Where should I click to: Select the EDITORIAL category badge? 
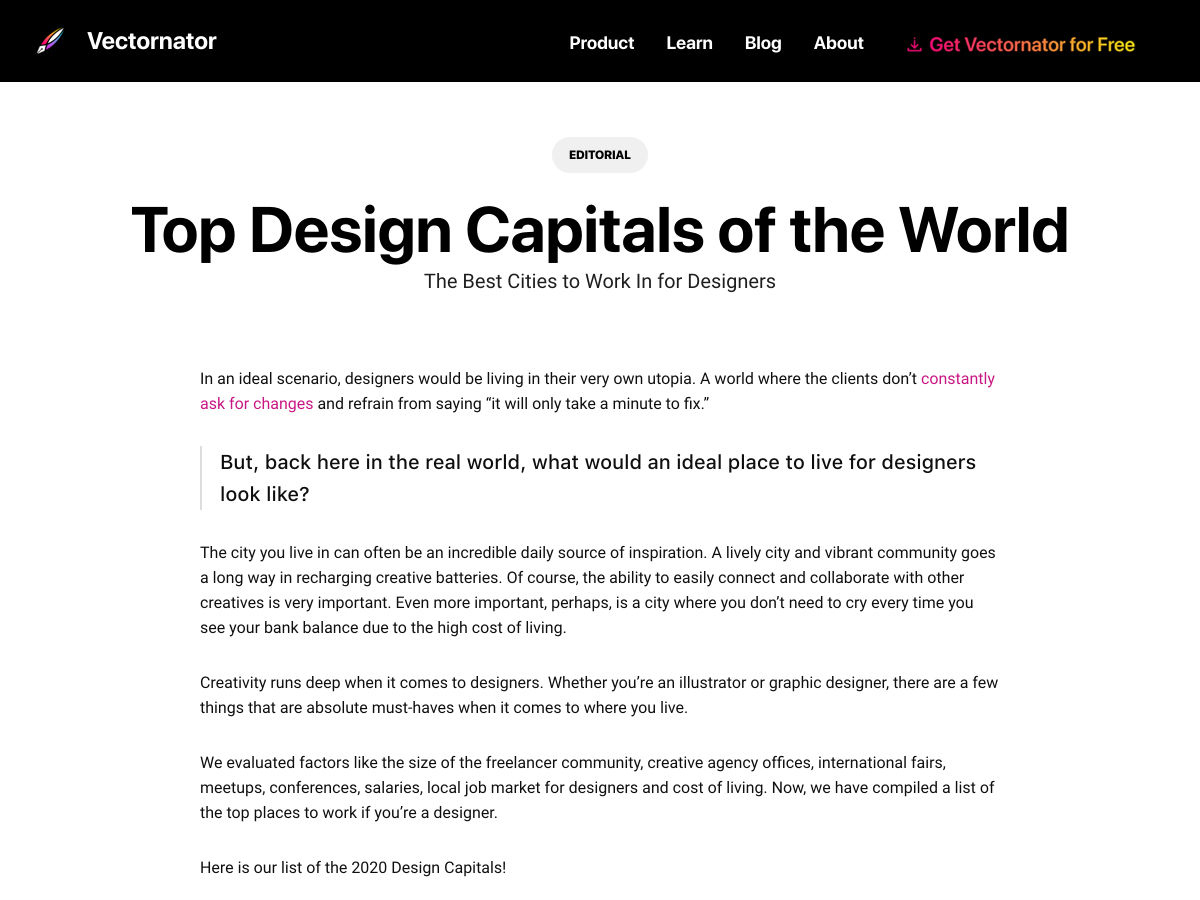[600, 155]
